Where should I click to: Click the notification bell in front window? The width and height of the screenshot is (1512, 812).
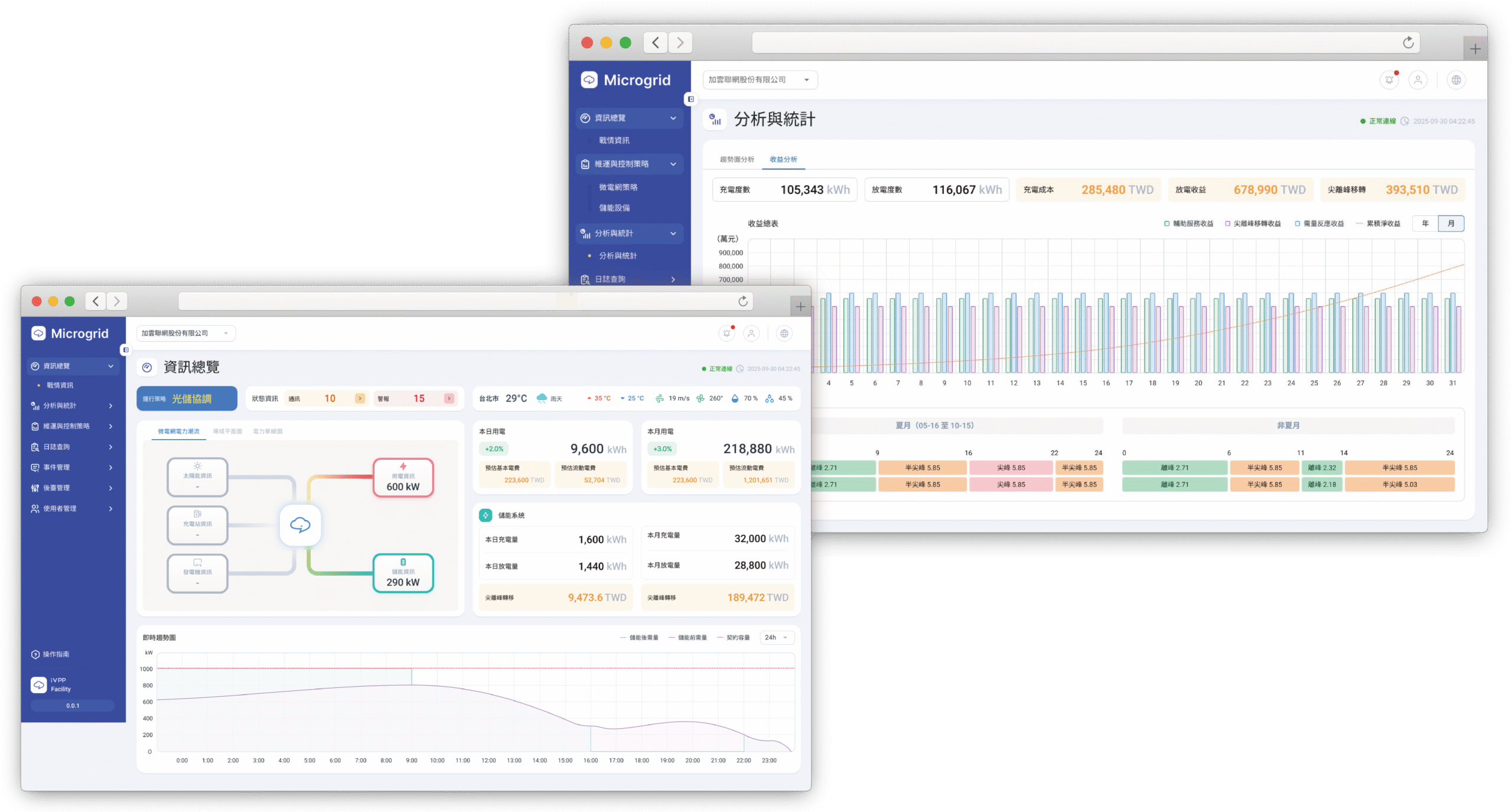[726, 333]
